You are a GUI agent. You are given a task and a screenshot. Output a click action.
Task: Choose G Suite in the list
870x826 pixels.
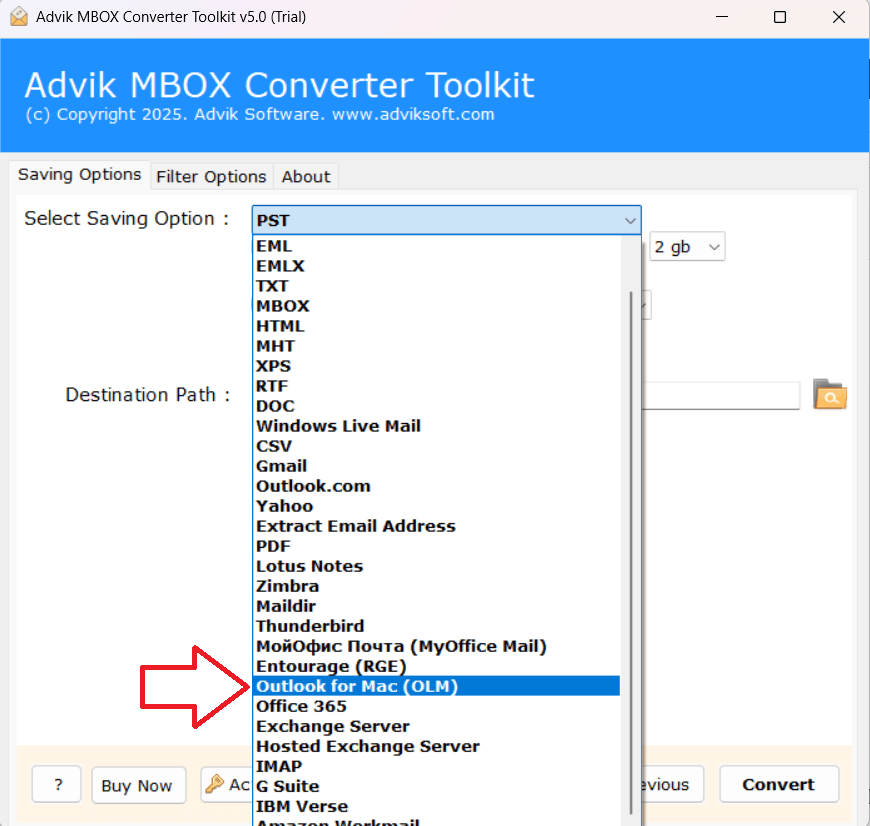coord(436,786)
